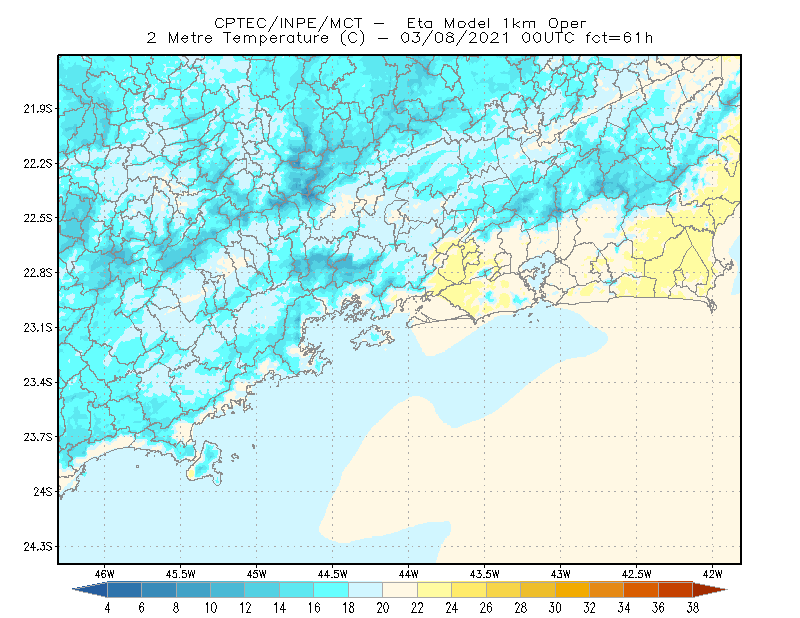Select the 16-18 cyan color swatch
The height and width of the screenshot is (618, 800).
click(x=331, y=590)
